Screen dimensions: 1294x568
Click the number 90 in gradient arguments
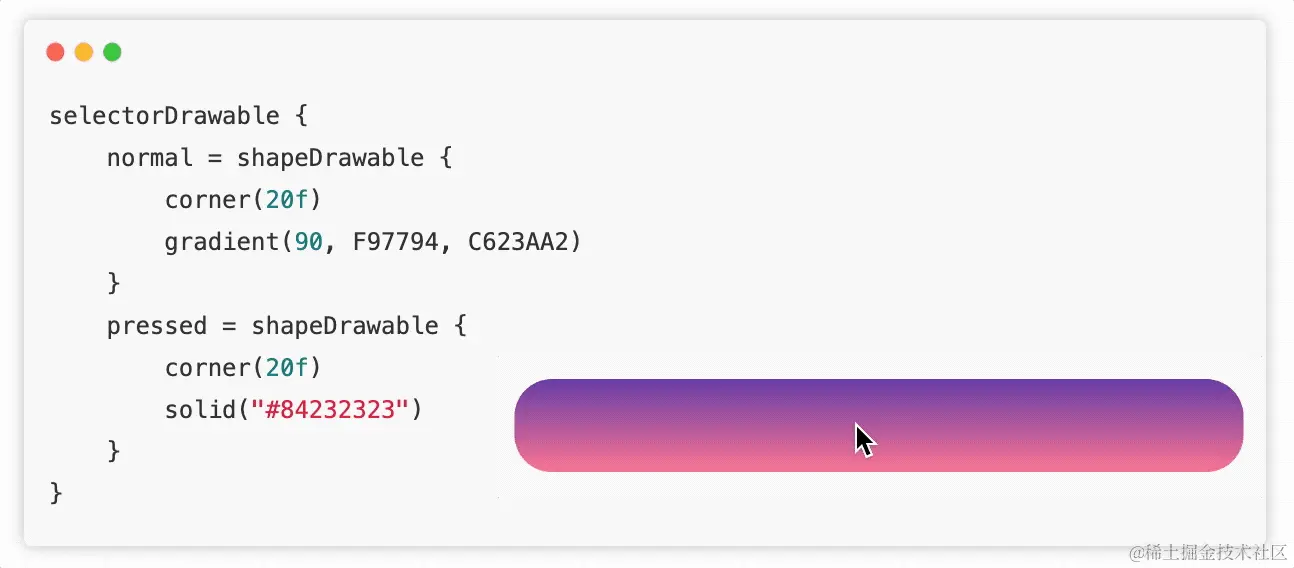pyautogui.click(x=309, y=242)
